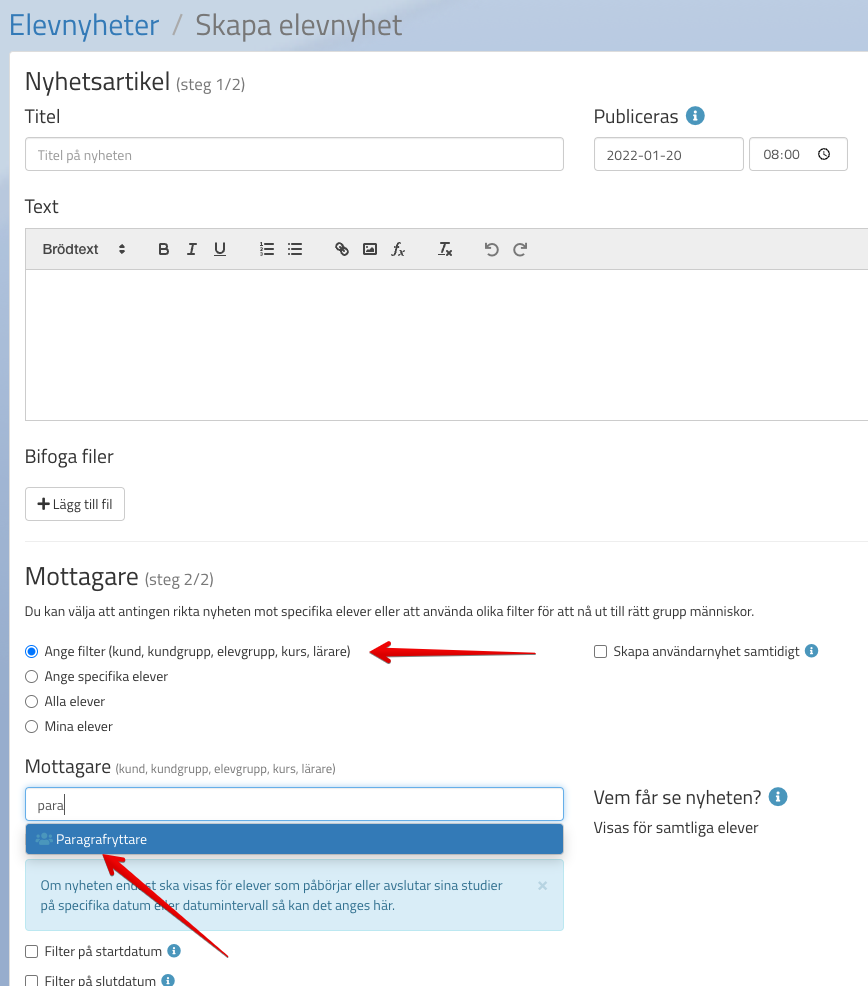Screen dimensions: 868x986
Task: Open the time picker clock icon
Action: tap(824, 155)
